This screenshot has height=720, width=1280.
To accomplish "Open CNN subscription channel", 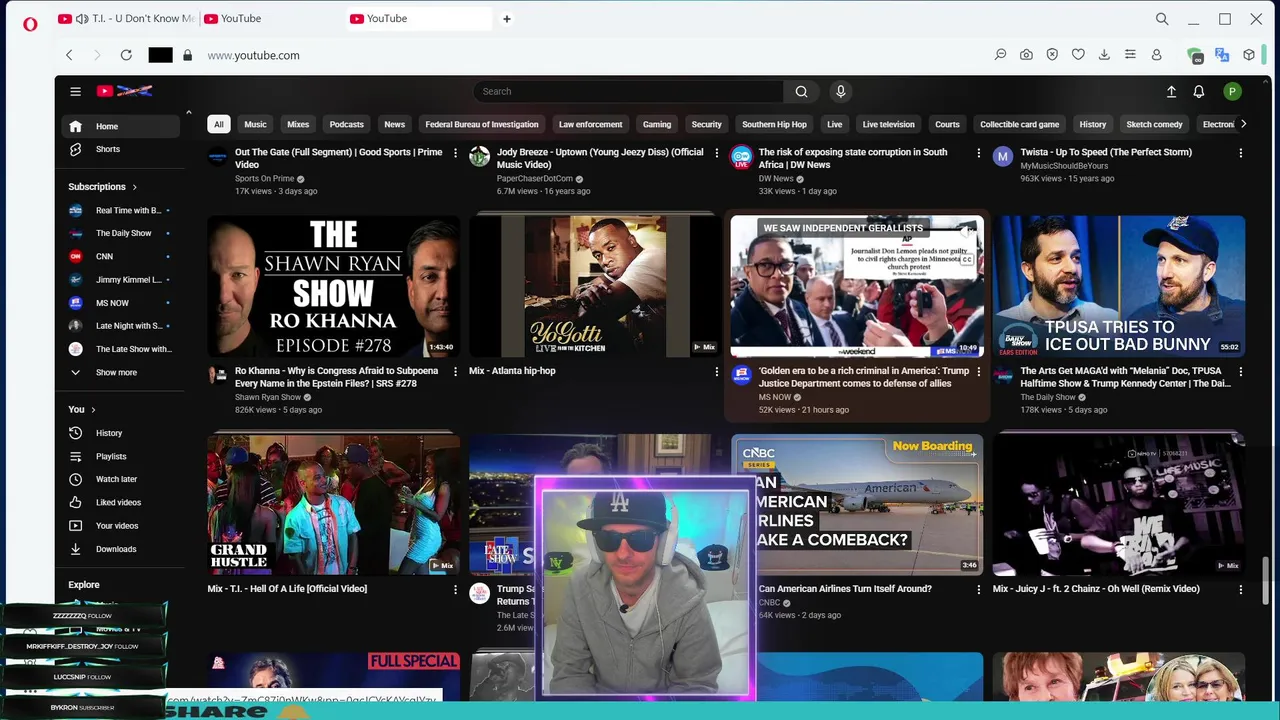I will [x=120, y=256].
